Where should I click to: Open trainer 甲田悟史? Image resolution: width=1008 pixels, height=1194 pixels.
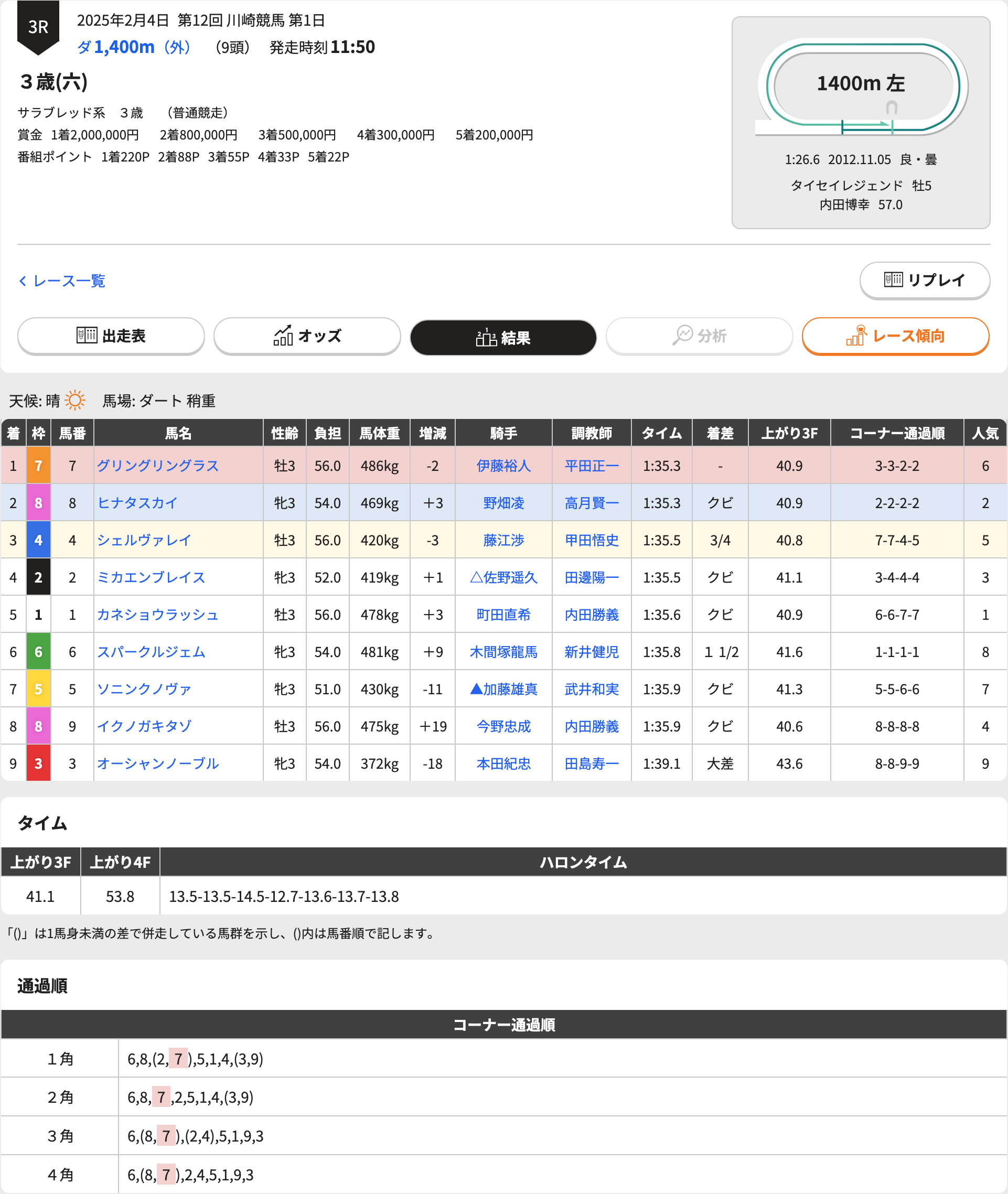tap(592, 540)
